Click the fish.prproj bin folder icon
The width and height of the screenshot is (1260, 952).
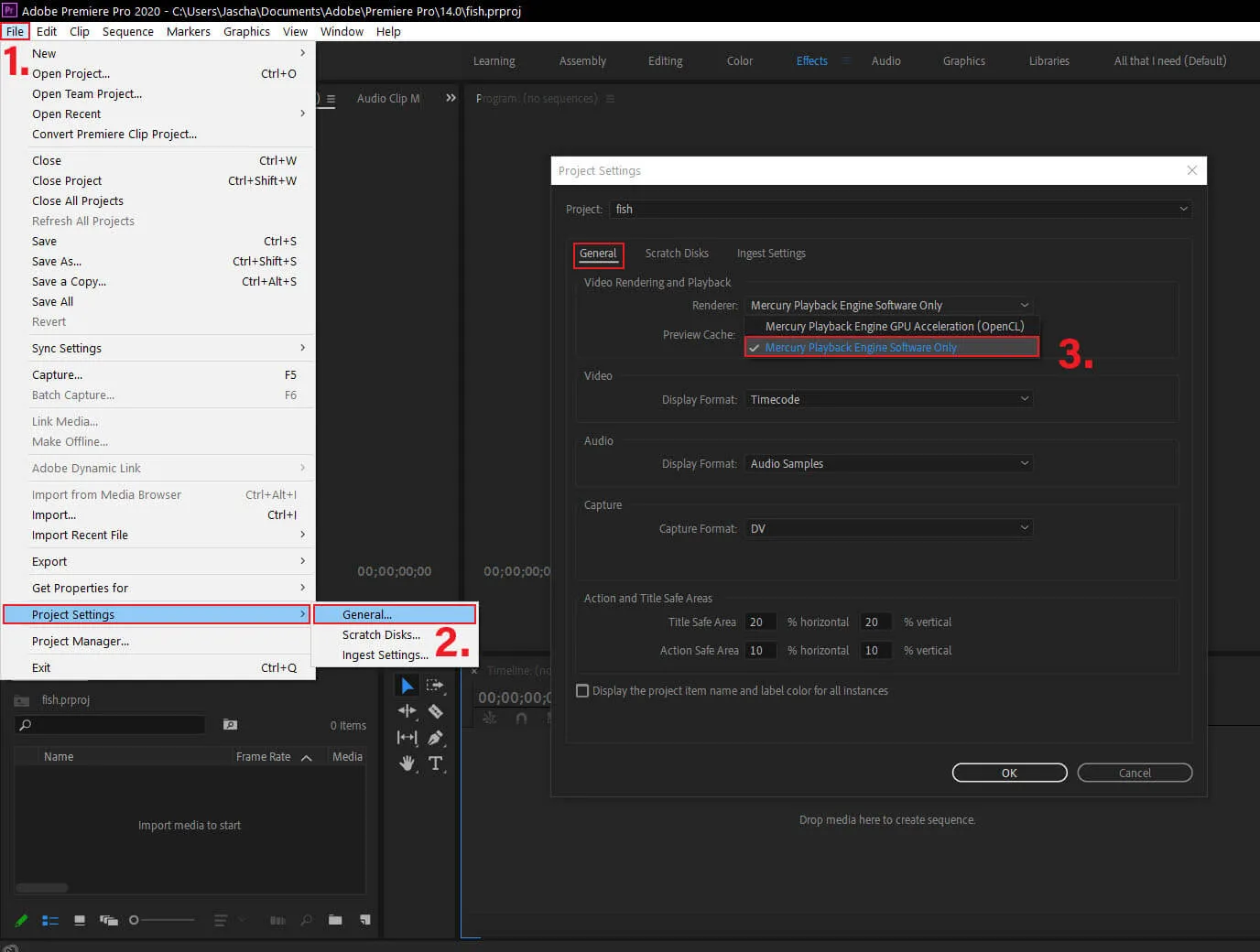21,700
